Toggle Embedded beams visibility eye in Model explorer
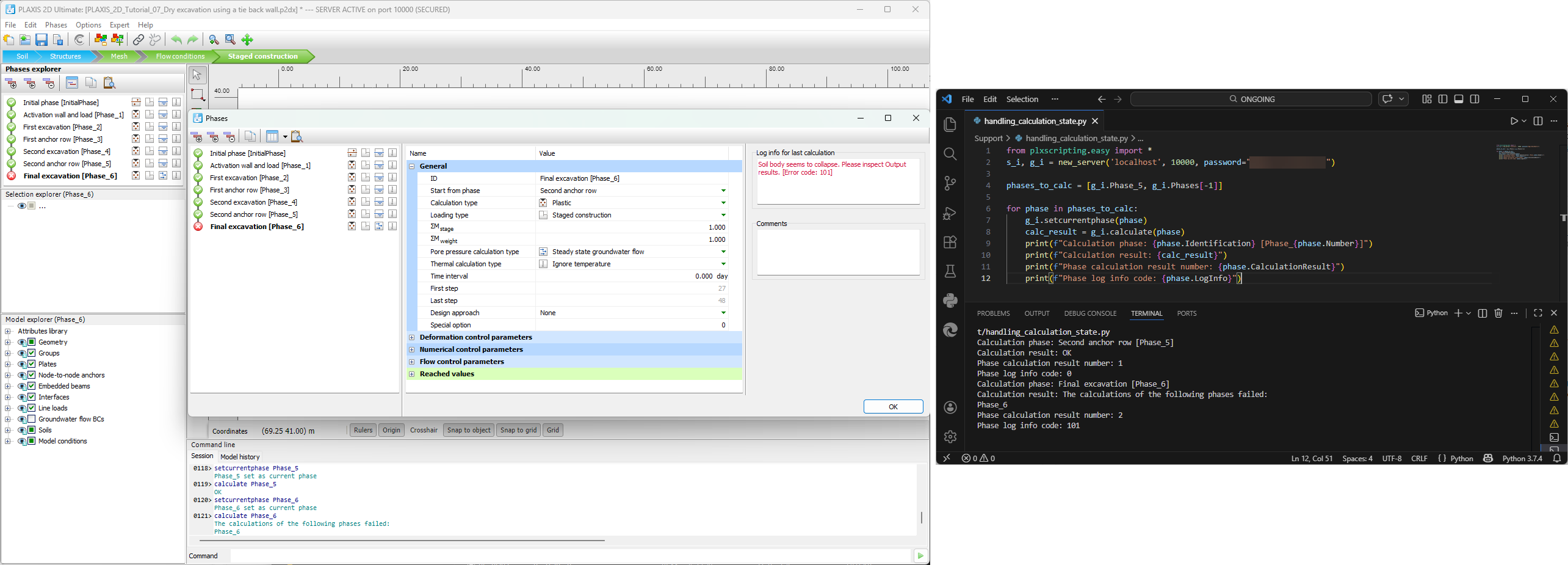The image size is (1568, 565). coord(22,386)
